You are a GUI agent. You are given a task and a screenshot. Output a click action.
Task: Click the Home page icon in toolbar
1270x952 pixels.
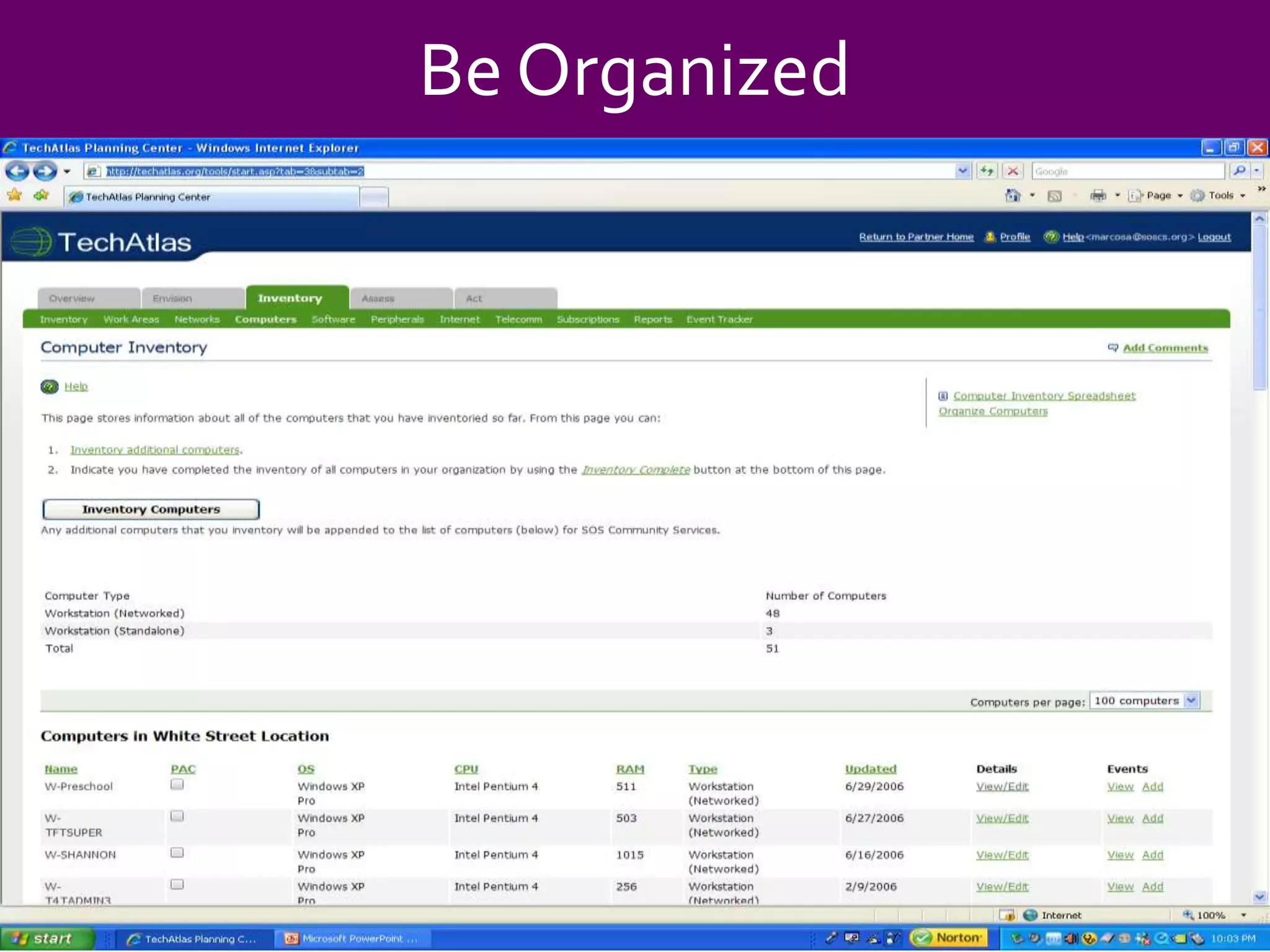point(1013,196)
